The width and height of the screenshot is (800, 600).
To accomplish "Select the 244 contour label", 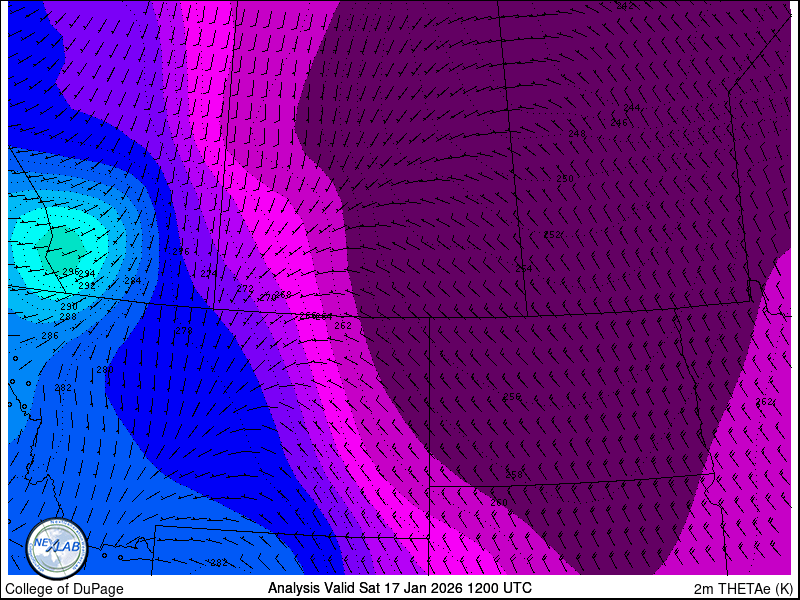I will [632, 108].
